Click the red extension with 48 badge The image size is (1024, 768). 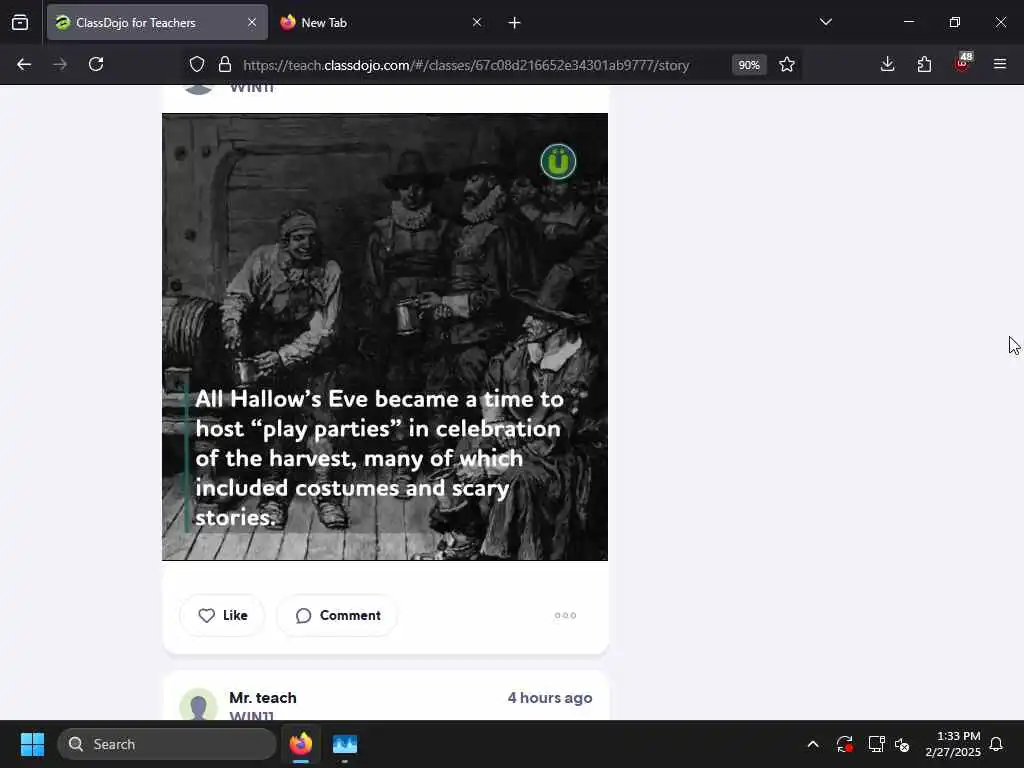click(x=963, y=63)
